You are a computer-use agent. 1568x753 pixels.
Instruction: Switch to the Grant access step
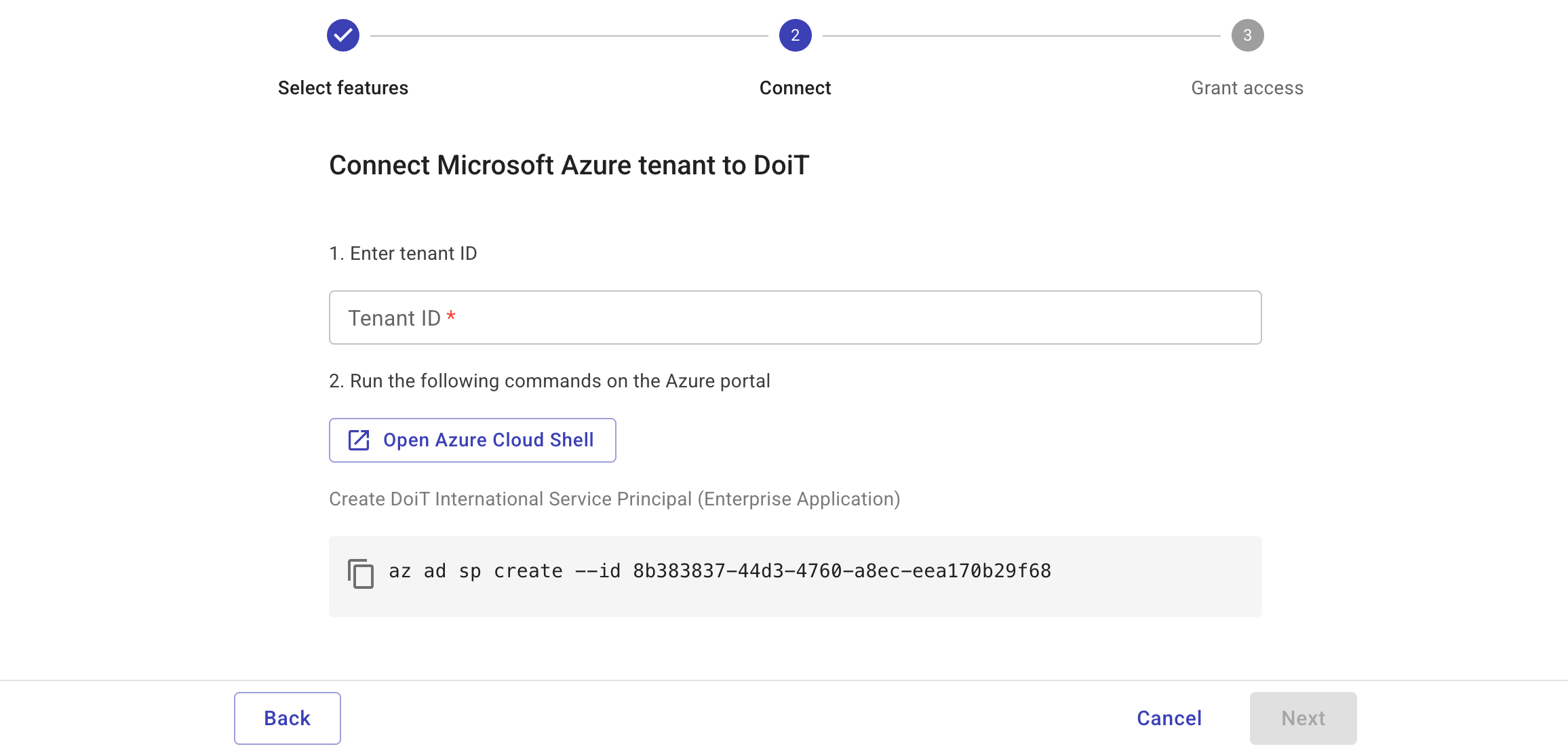1247,88
